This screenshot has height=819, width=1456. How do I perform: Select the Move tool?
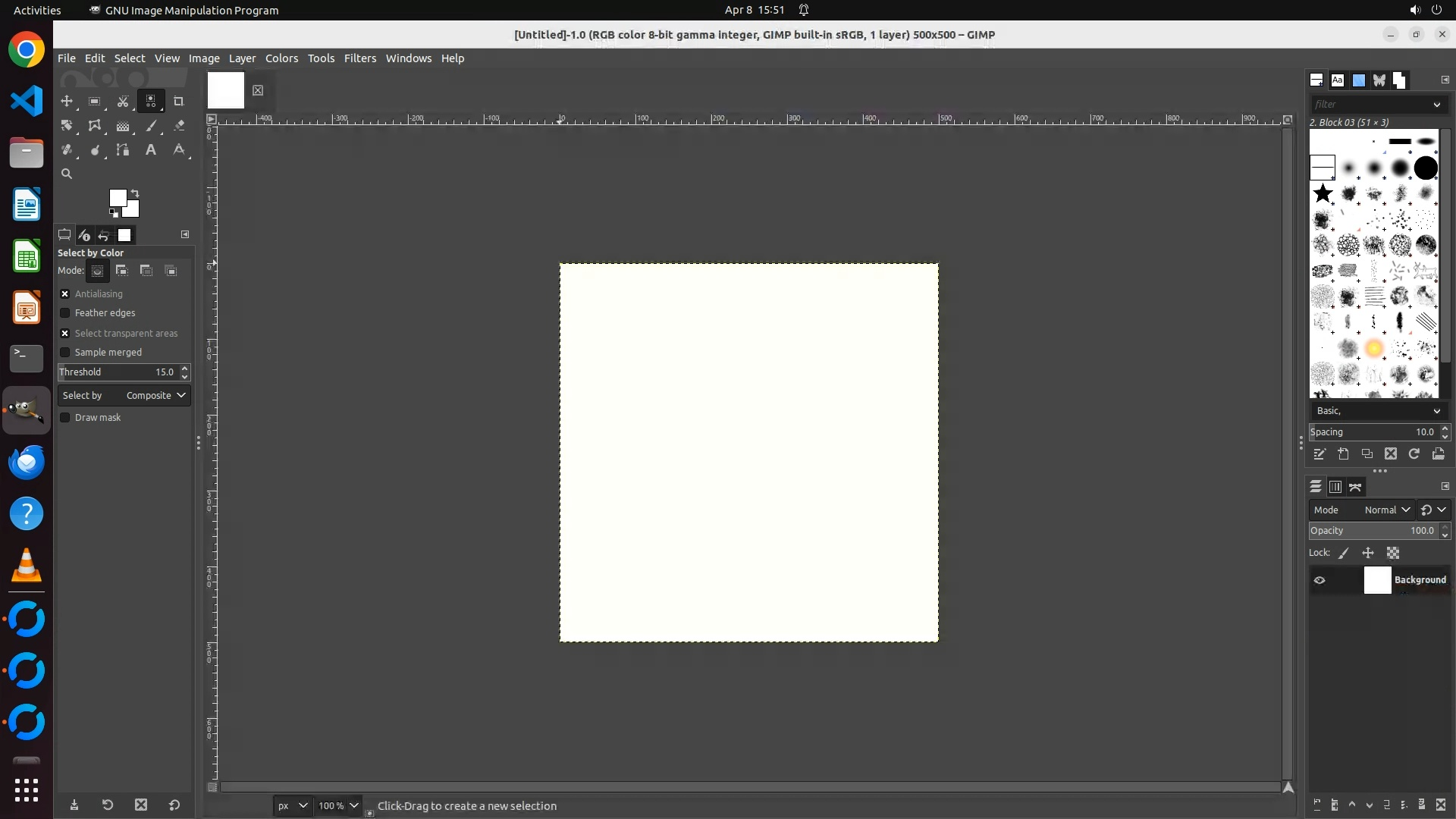point(67,101)
